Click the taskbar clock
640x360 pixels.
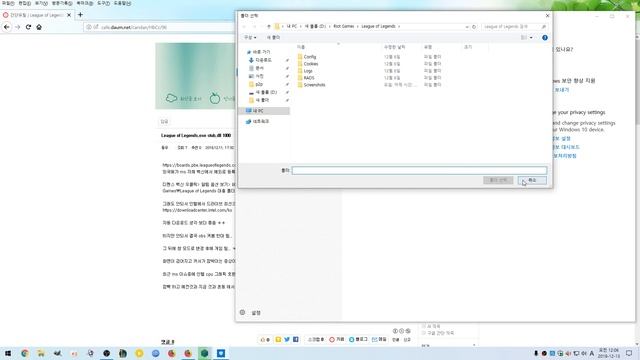click(608, 353)
